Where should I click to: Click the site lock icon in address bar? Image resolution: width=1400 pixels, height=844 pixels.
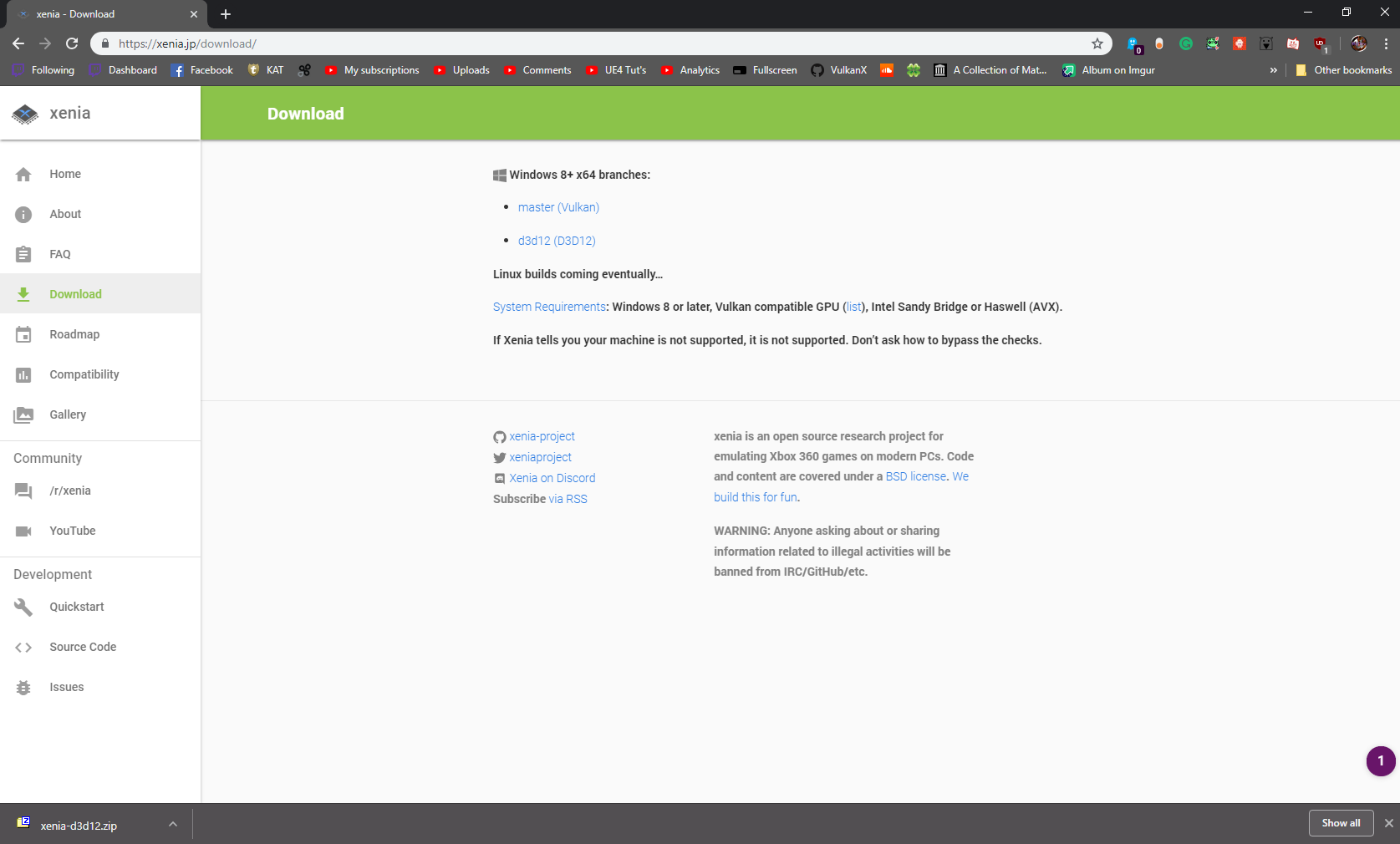[x=105, y=43]
